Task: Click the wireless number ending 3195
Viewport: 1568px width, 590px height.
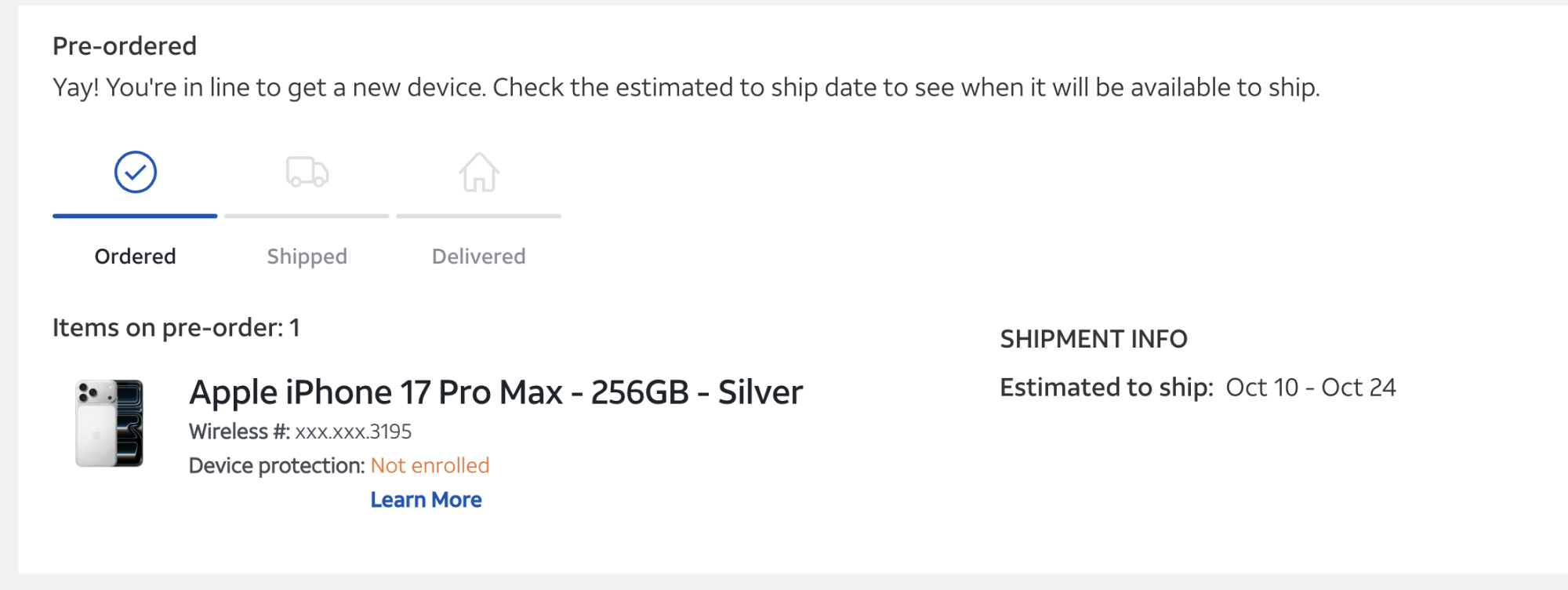Action: (x=353, y=432)
